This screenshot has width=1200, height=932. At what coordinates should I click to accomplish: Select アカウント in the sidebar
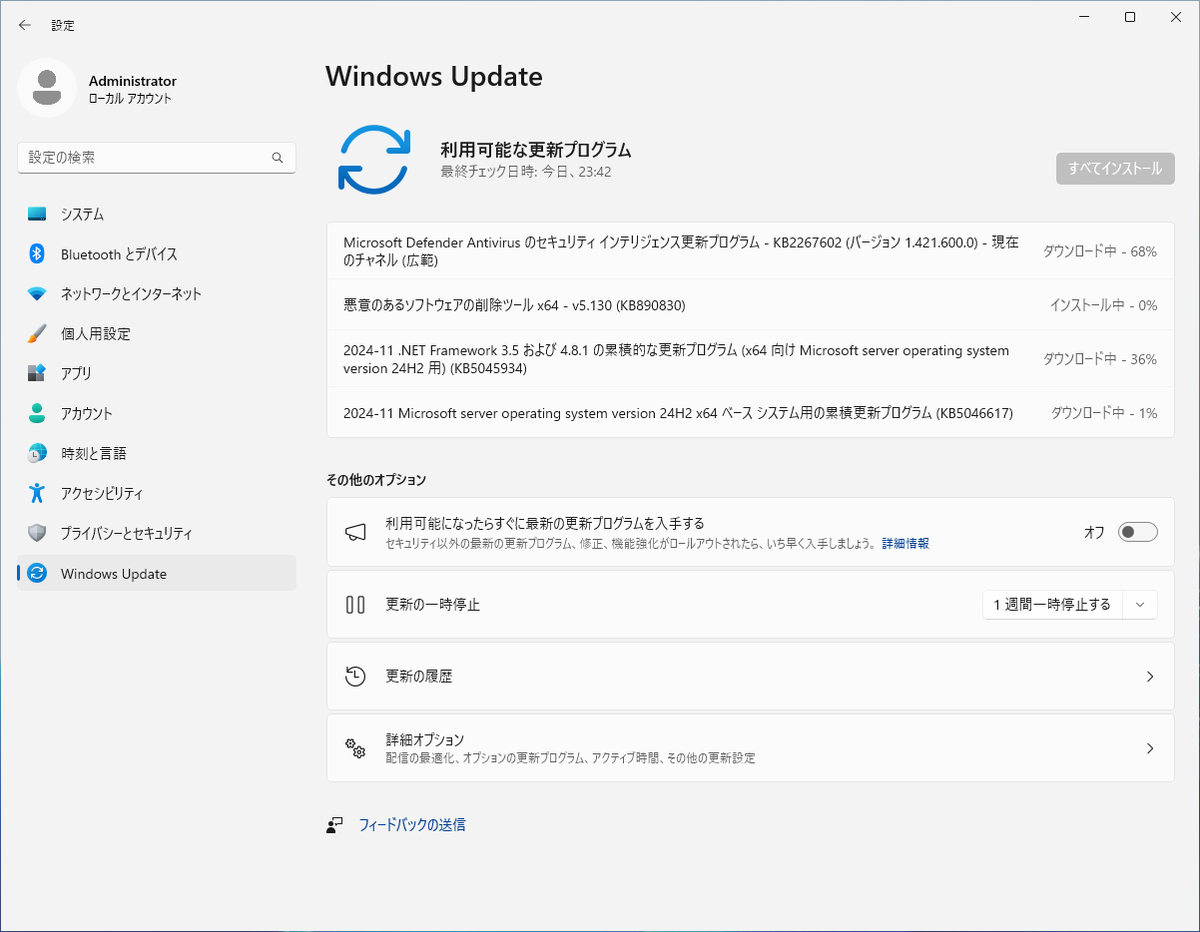click(157, 413)
